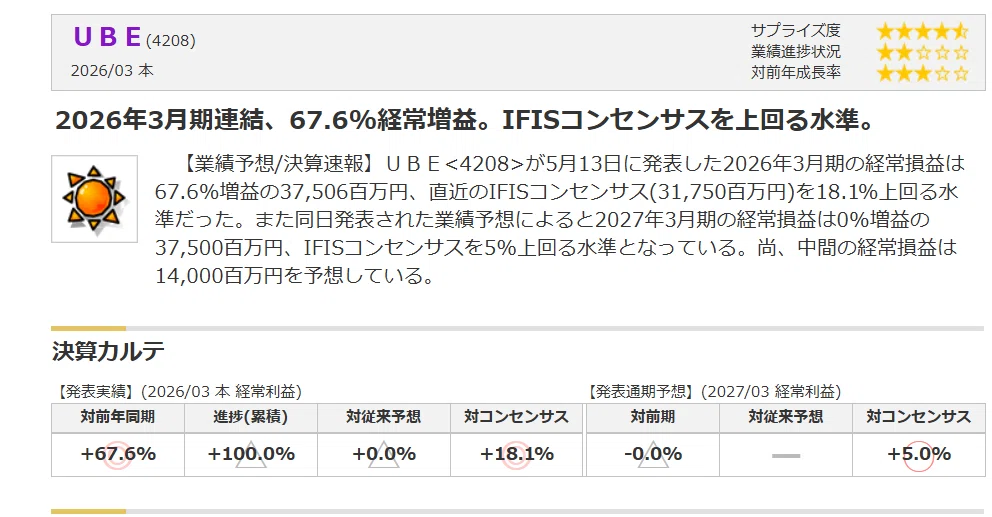Click the (4208) stock code

coord(171,40)
